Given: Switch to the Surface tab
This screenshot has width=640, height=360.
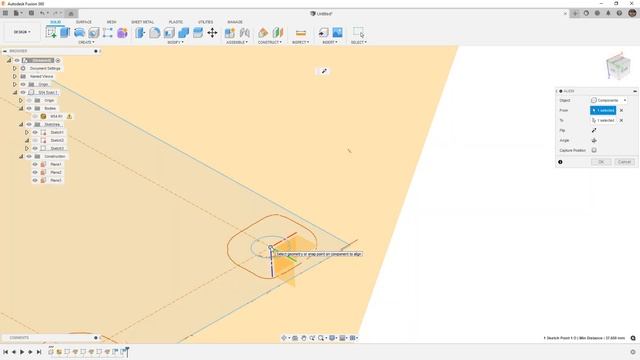Looking at the screenshot, I should 84,22.
